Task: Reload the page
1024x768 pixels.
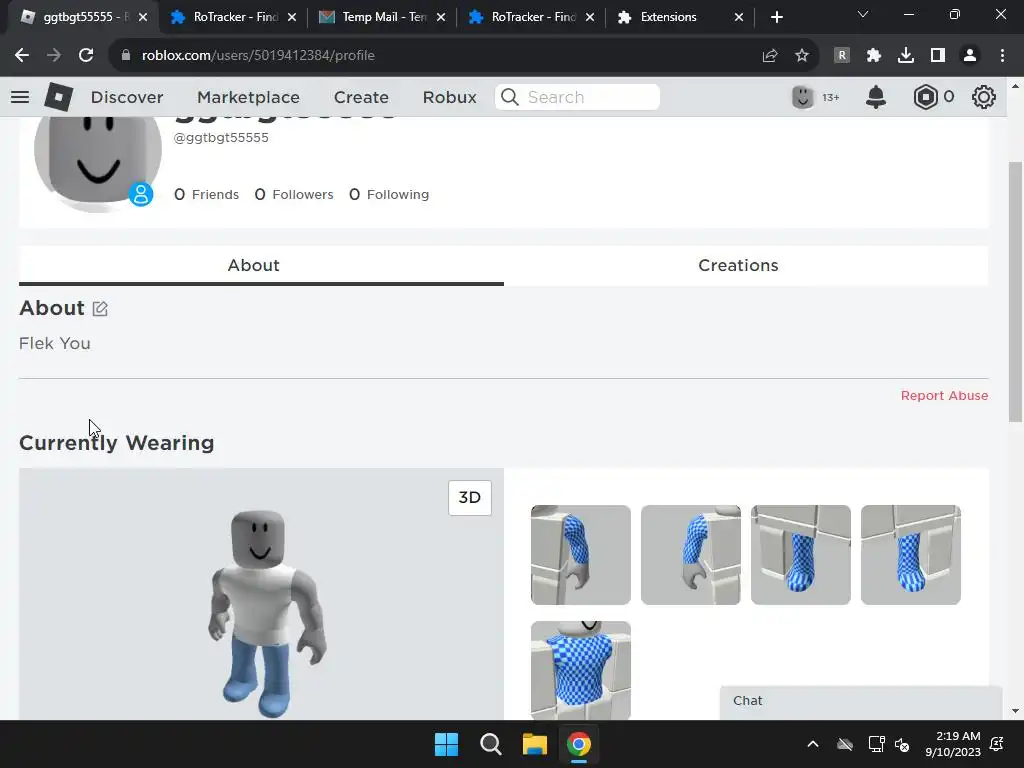Action: pos(86,56)
